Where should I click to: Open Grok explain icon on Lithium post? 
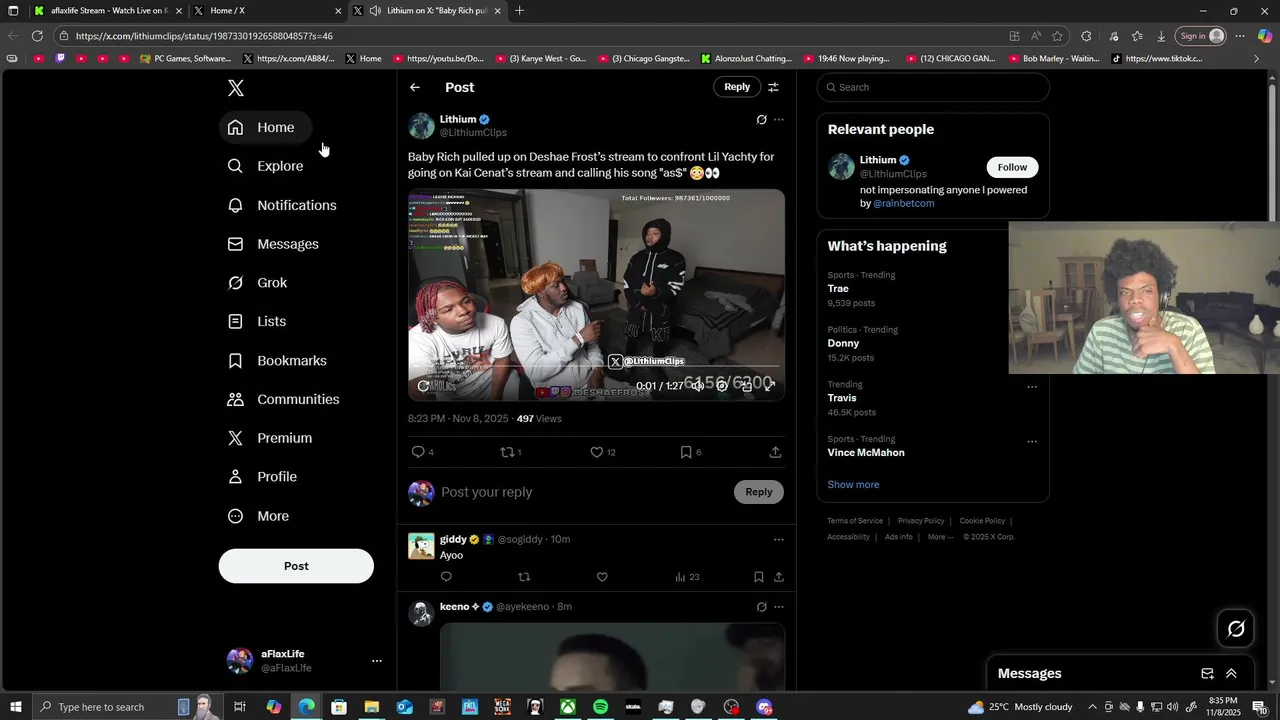pyautogui.click(x=761, y=120)
